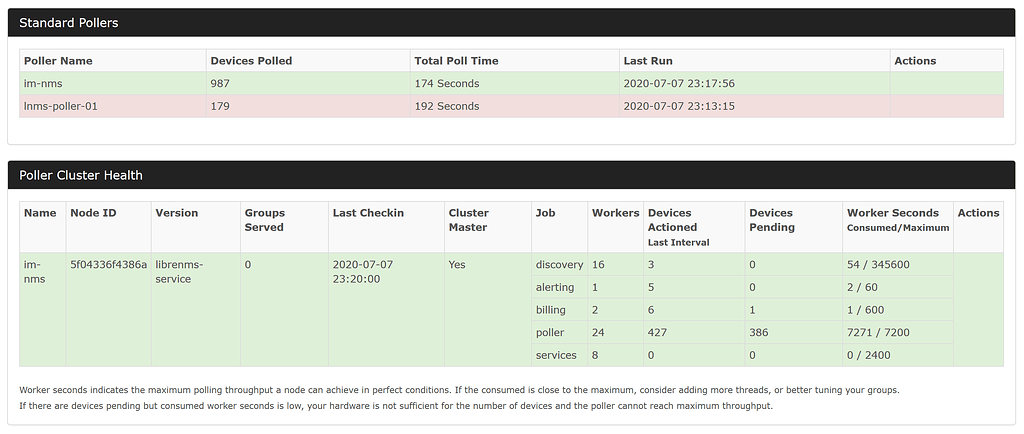Click the Poller Name column header
Image resolution: width=1024 pixels, height=434 pixels.
pos(59,61)
